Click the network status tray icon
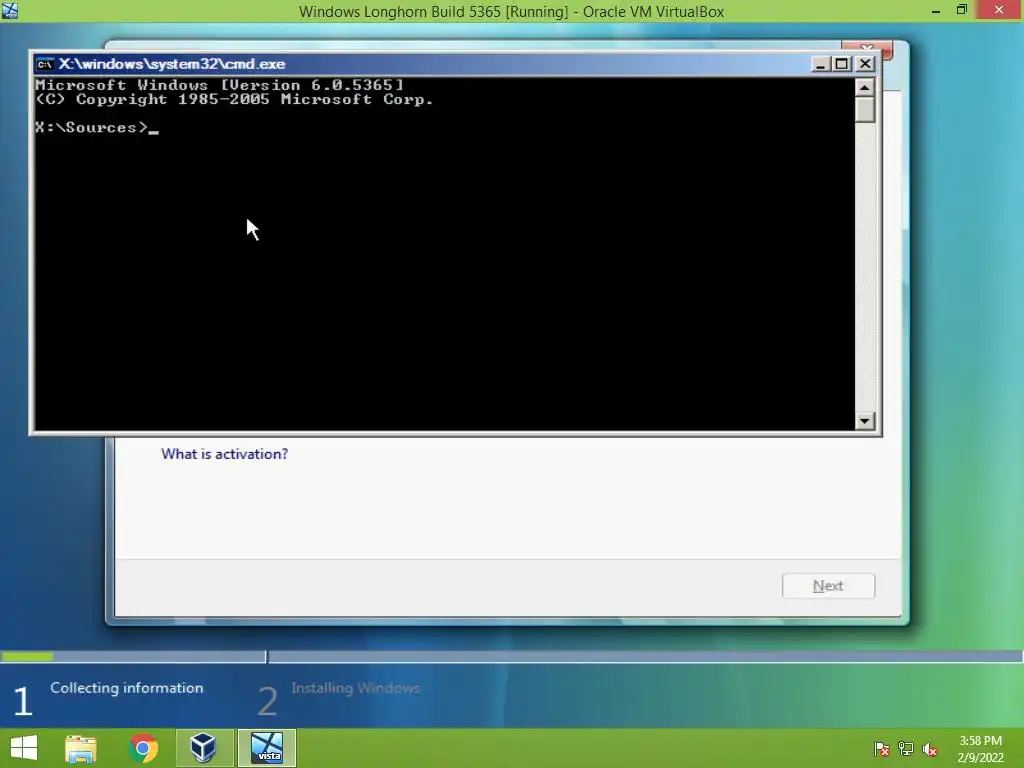 coord(906,749)
